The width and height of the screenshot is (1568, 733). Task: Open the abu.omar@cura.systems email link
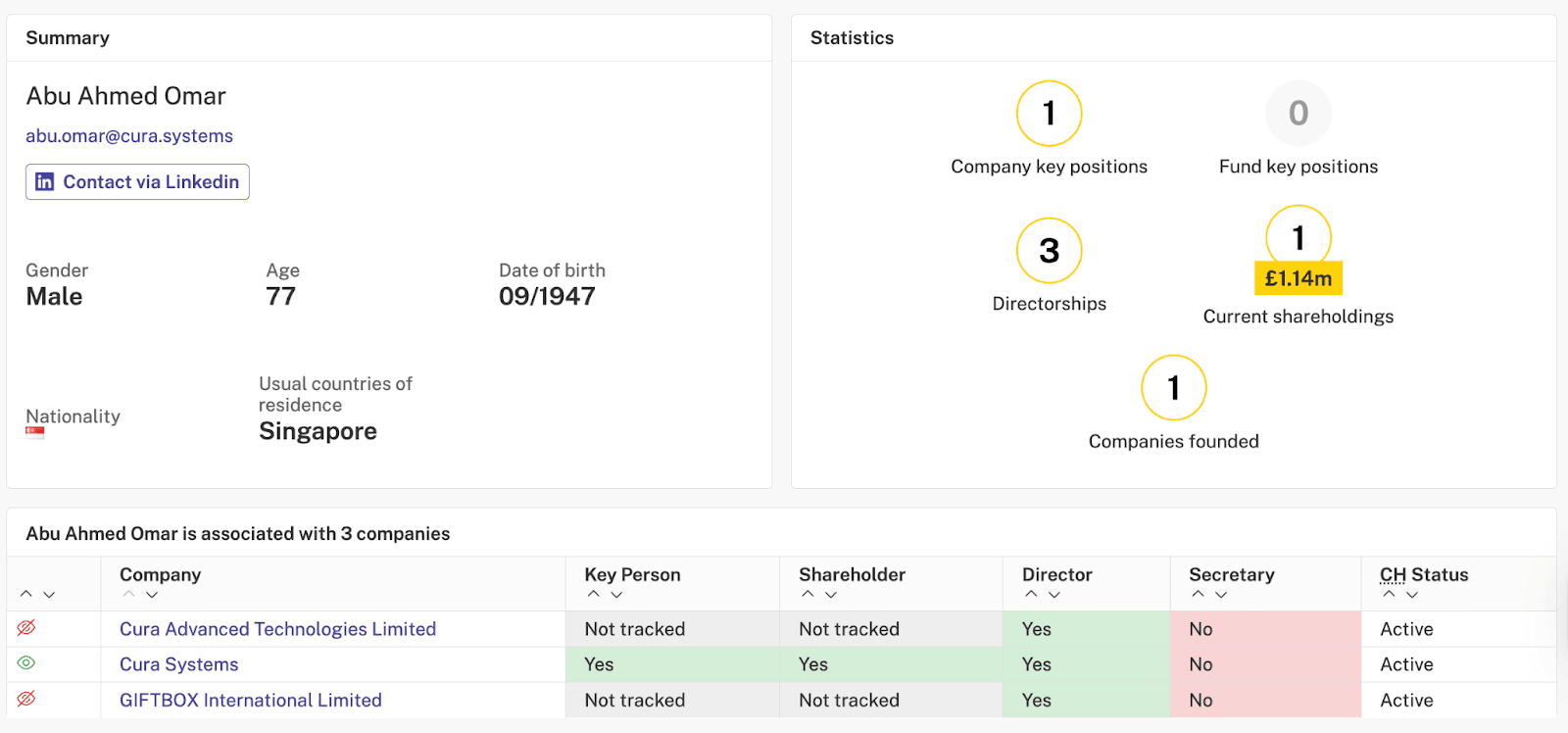pos(129,136)
